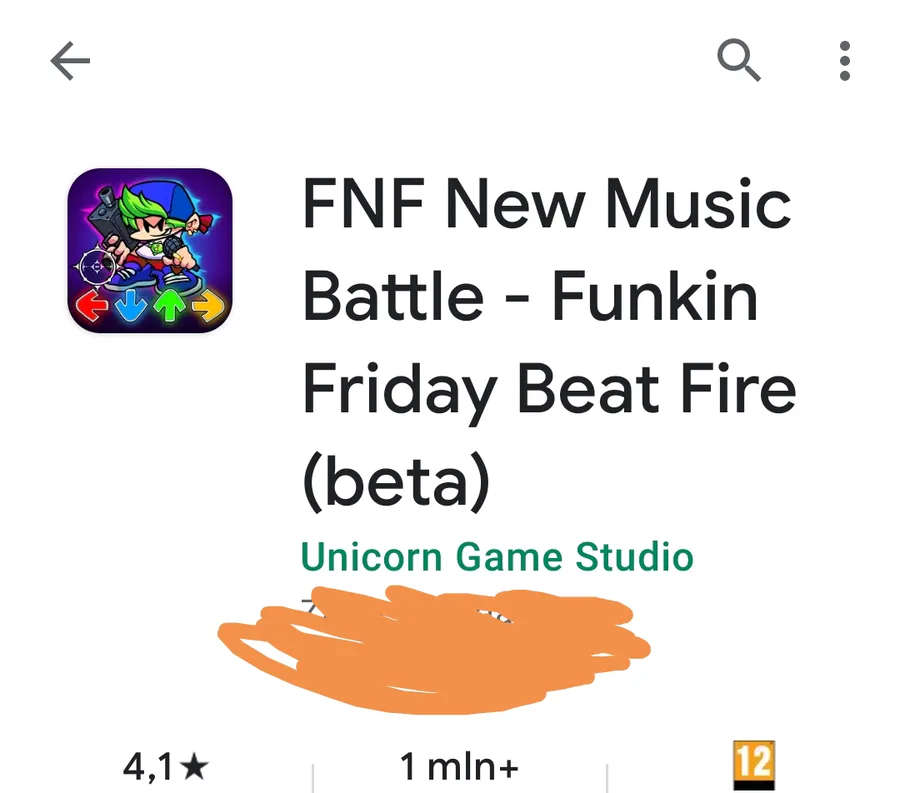Click the "Battle - Funkin" title line
This screenshot has height=793, width=900.
530,296
